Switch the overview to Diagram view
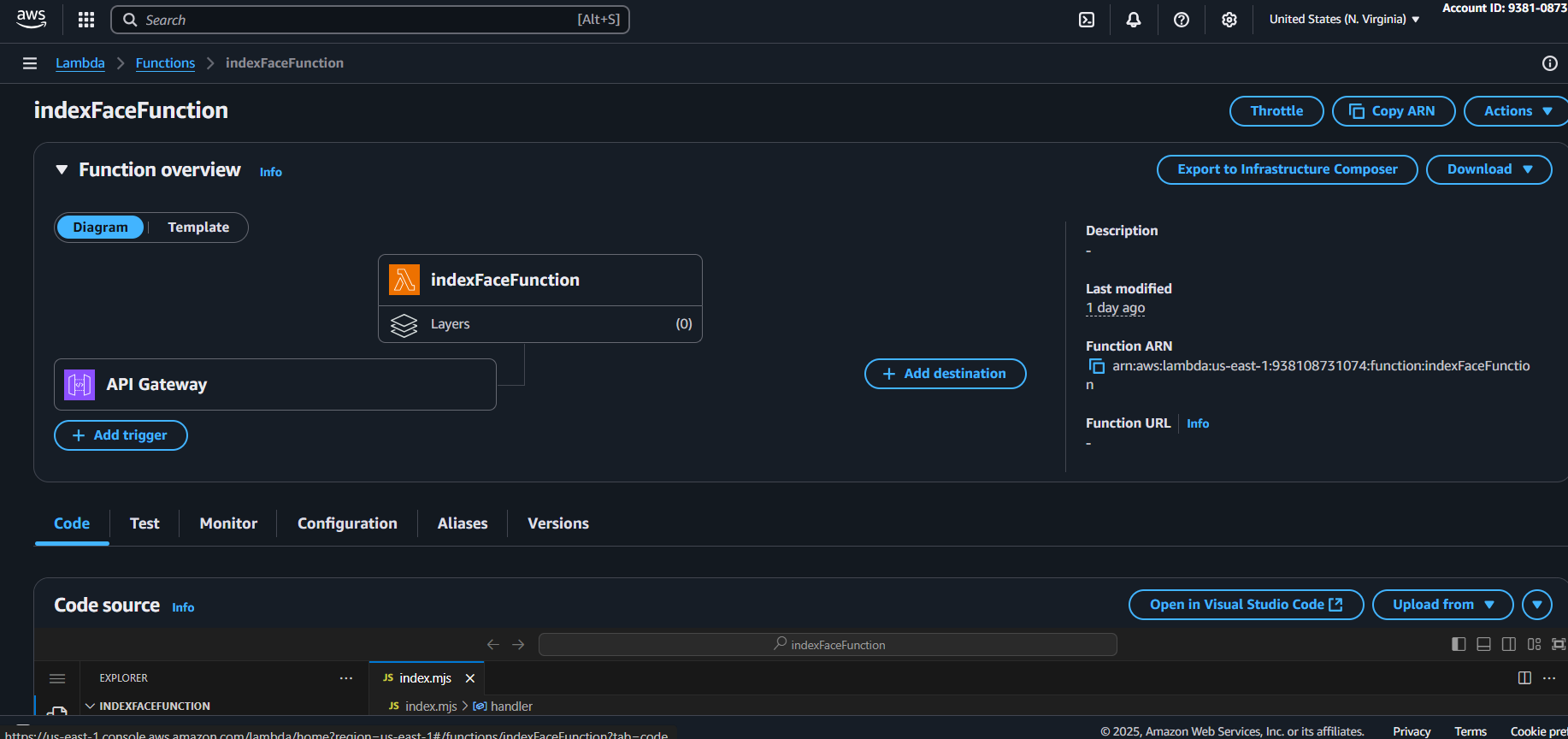1568x739 pixels. [100, 228]
